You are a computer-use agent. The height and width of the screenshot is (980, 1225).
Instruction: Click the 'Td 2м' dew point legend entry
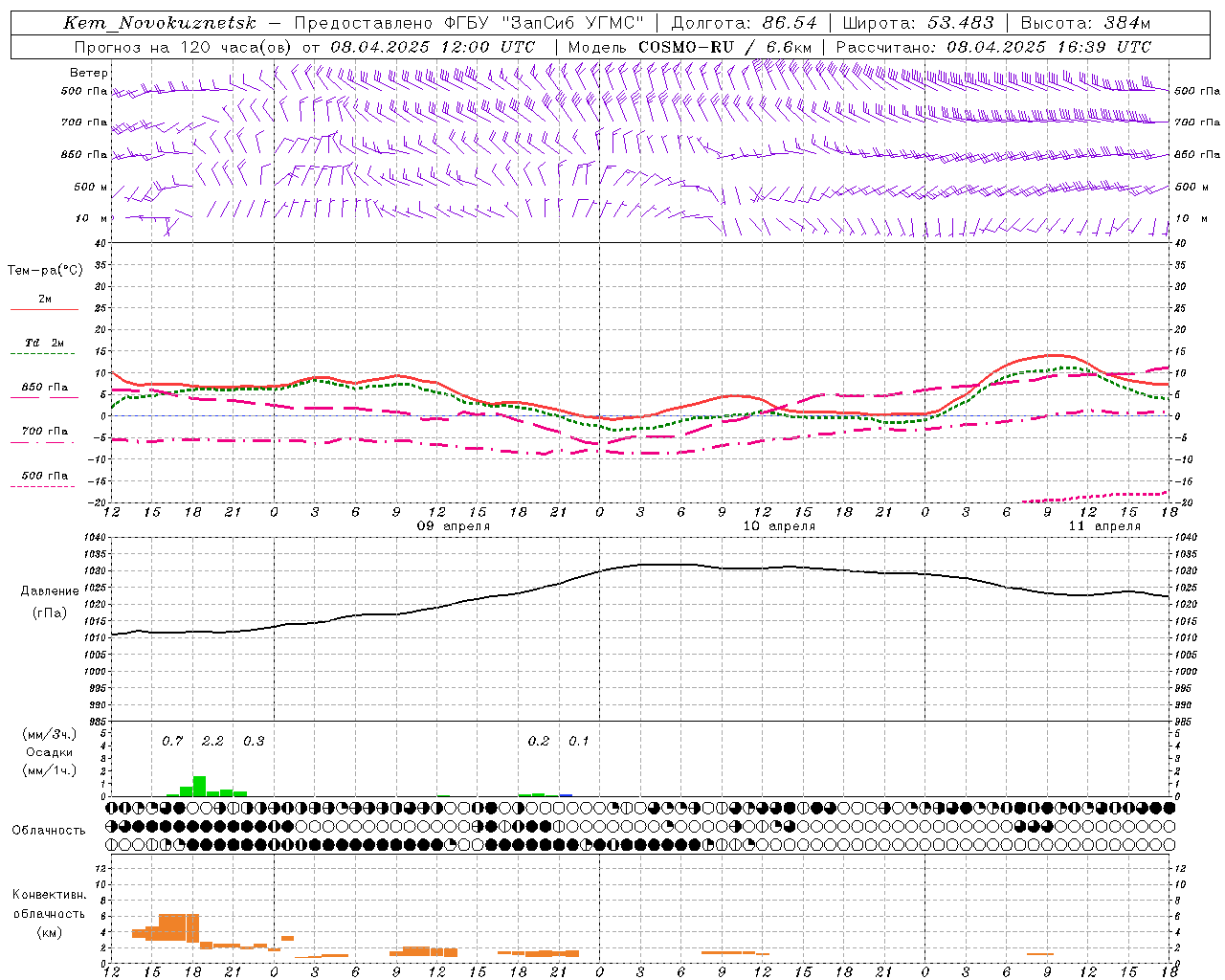44,345
